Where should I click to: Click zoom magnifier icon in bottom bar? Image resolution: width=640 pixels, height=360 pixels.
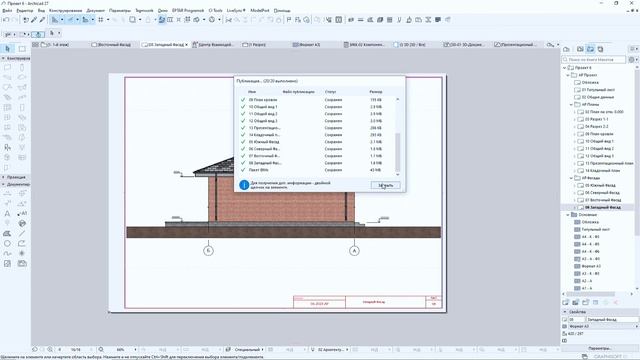tap(101, 349)
